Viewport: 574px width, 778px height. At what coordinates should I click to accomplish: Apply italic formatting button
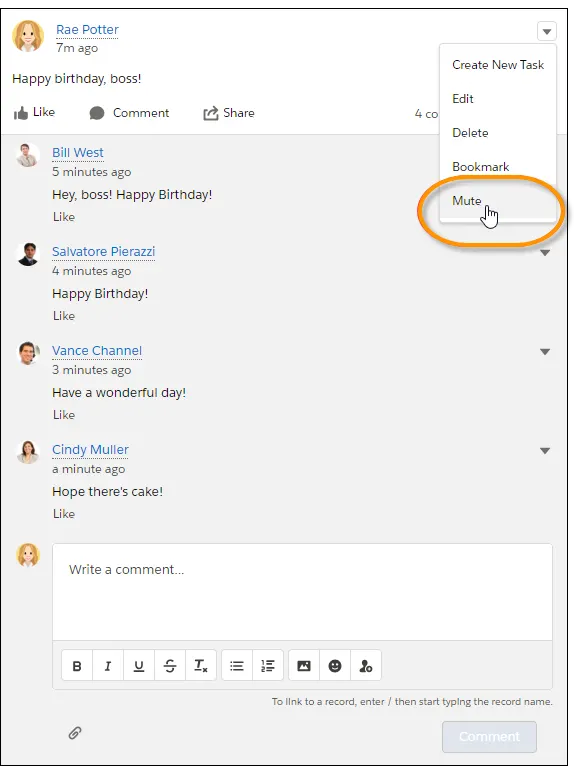pos(108,665)
